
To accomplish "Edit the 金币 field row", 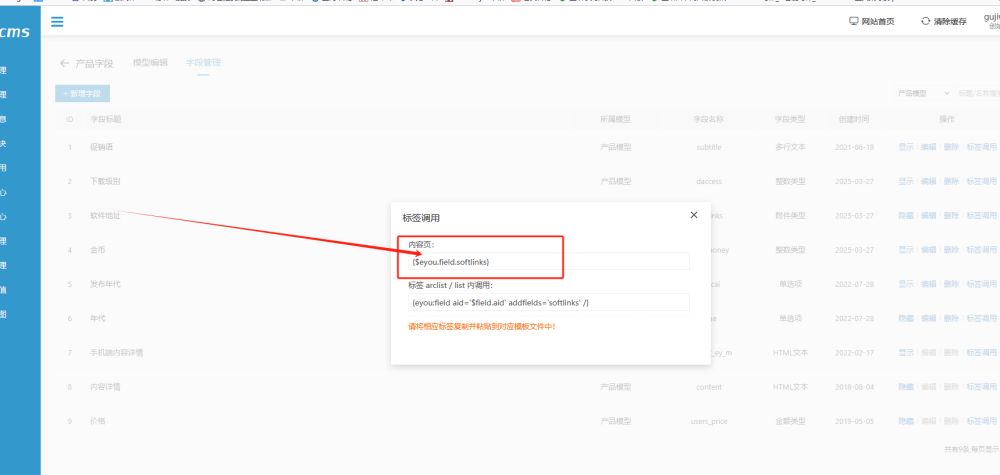I will click(x=929, y=249).
